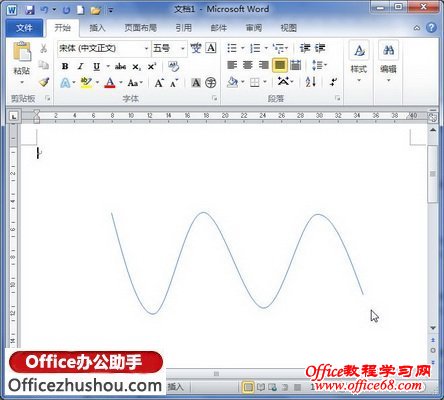Open a file with the folder icon
The height and width of the screenshot is (400, 444).
95,10
